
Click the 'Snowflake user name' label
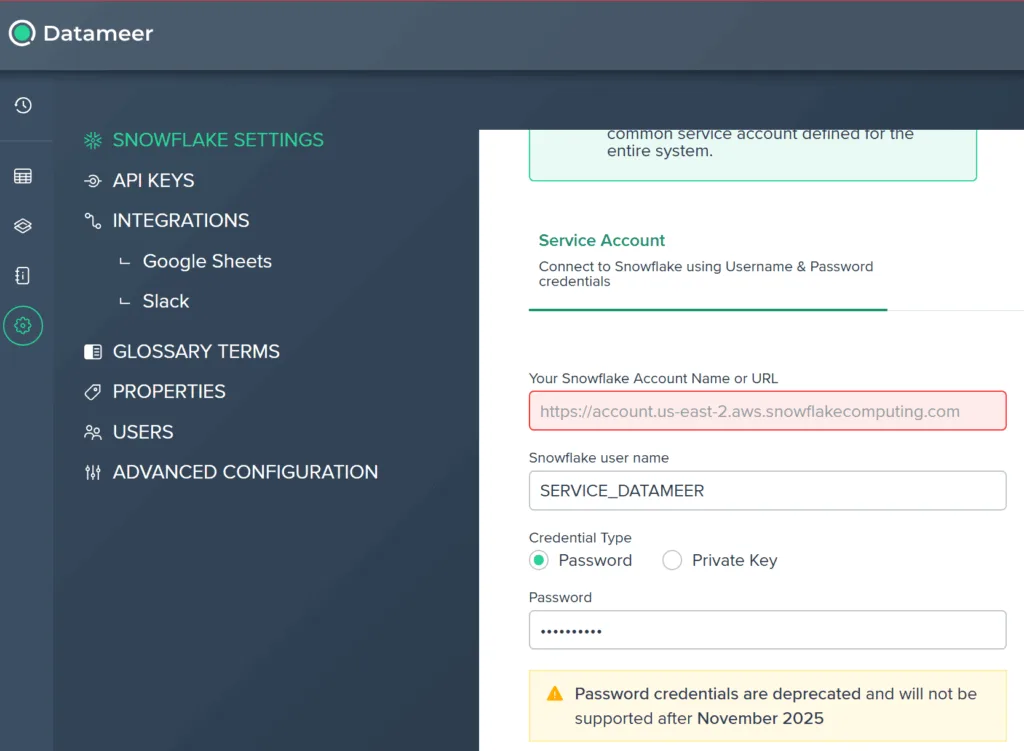point(599,458)
